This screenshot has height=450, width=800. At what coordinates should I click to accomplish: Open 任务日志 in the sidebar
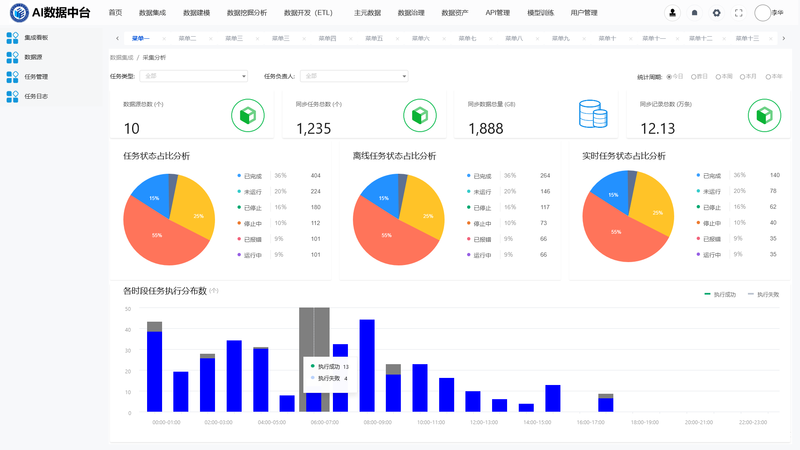(28, 96)
